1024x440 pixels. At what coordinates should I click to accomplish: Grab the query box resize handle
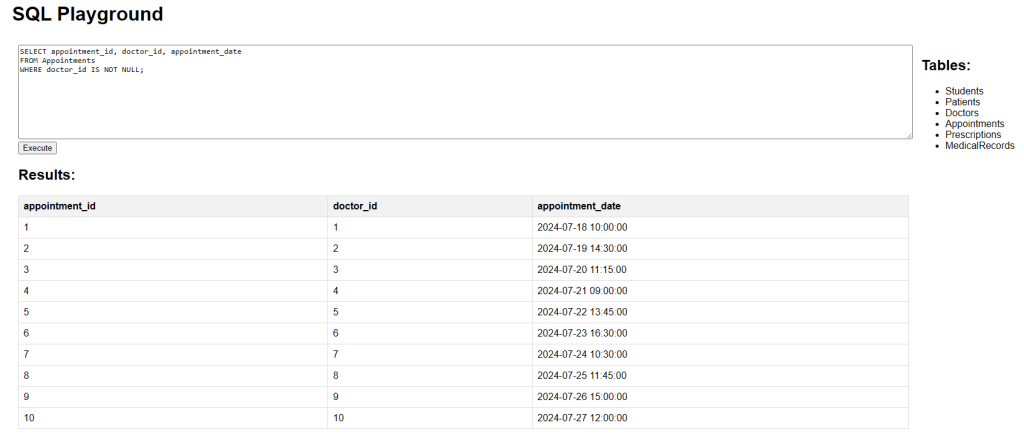(x=908, y=135)
